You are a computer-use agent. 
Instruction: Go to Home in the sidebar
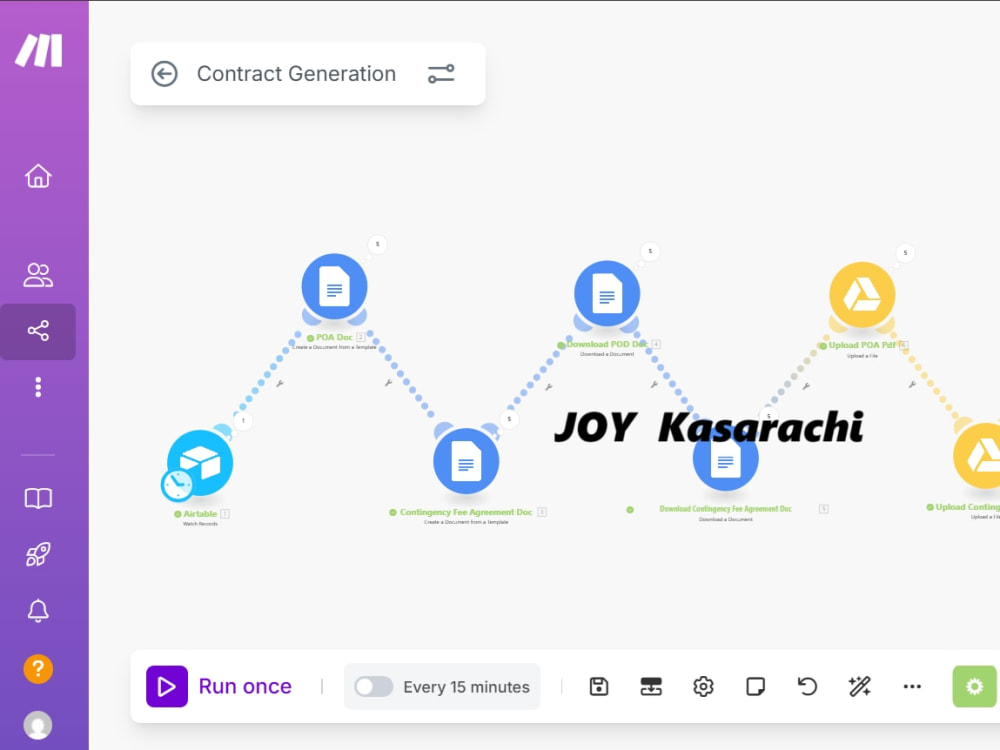click(x=38, y=176)
